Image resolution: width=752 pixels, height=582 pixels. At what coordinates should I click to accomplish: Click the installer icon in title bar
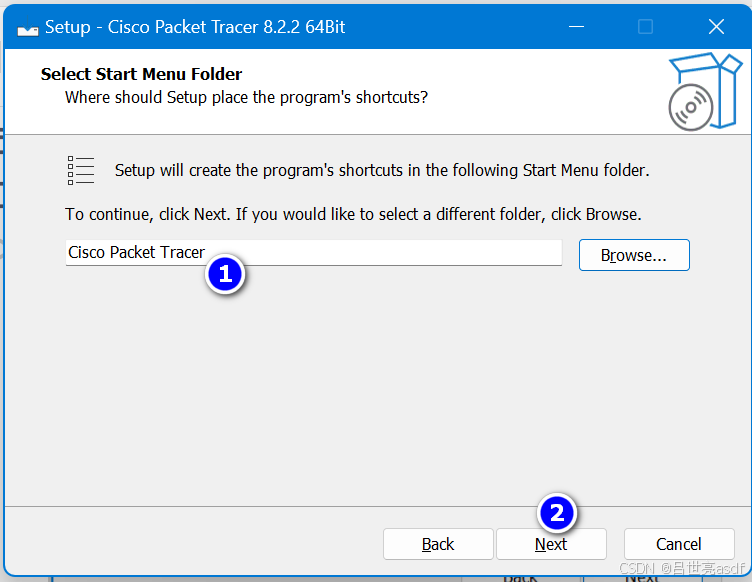click(27, 27)
